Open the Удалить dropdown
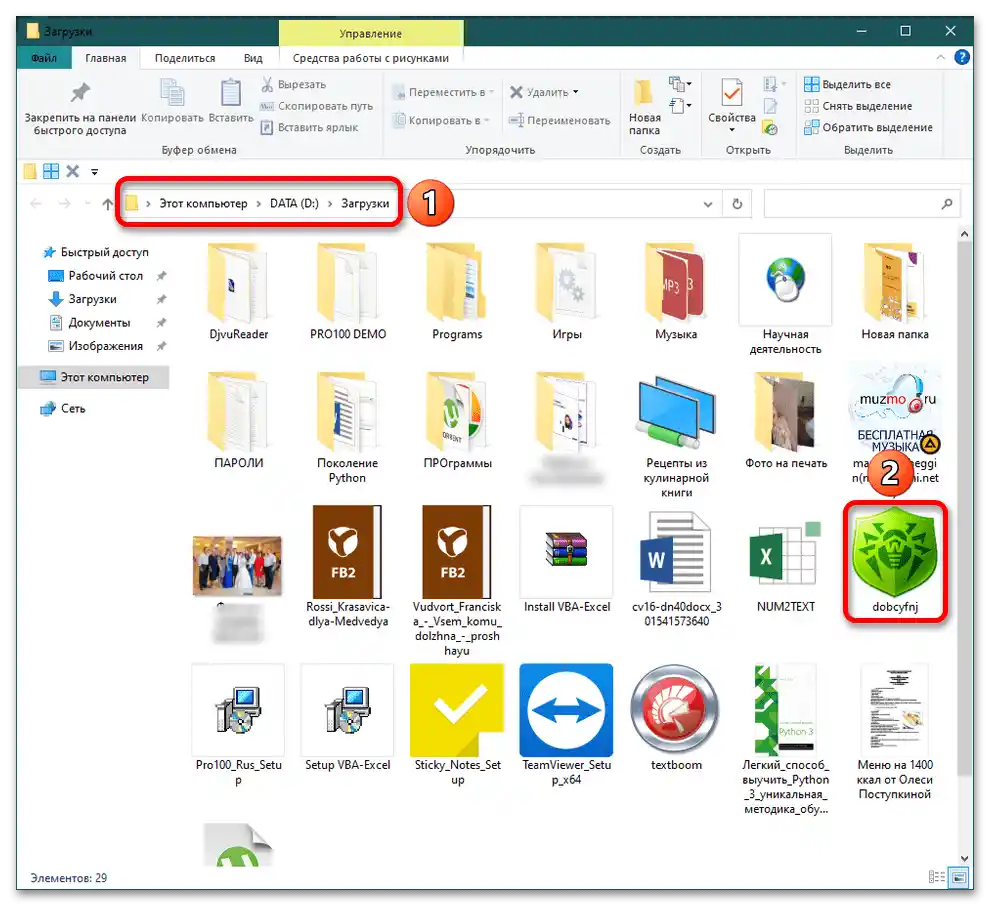This screenshot has width=990, height=906. point(544,92)
